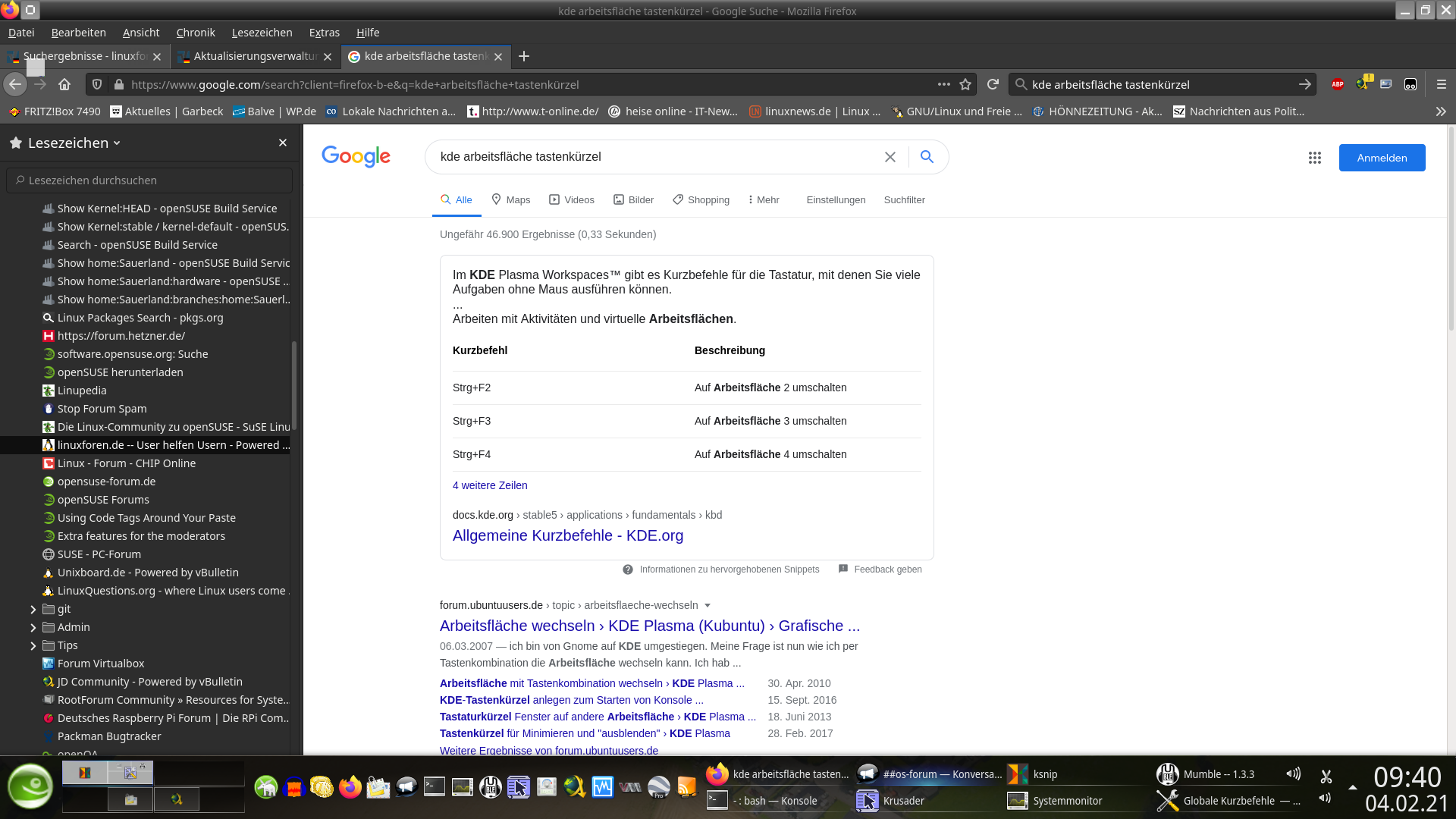Open the openSUSE Forums bookmark
Image resolution: width=1456 pixels, height=819 pixels.
[x=103, y=500]
